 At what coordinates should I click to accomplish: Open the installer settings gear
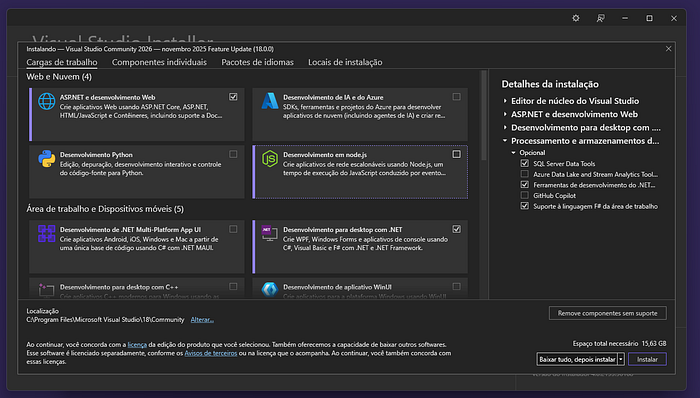576,18
